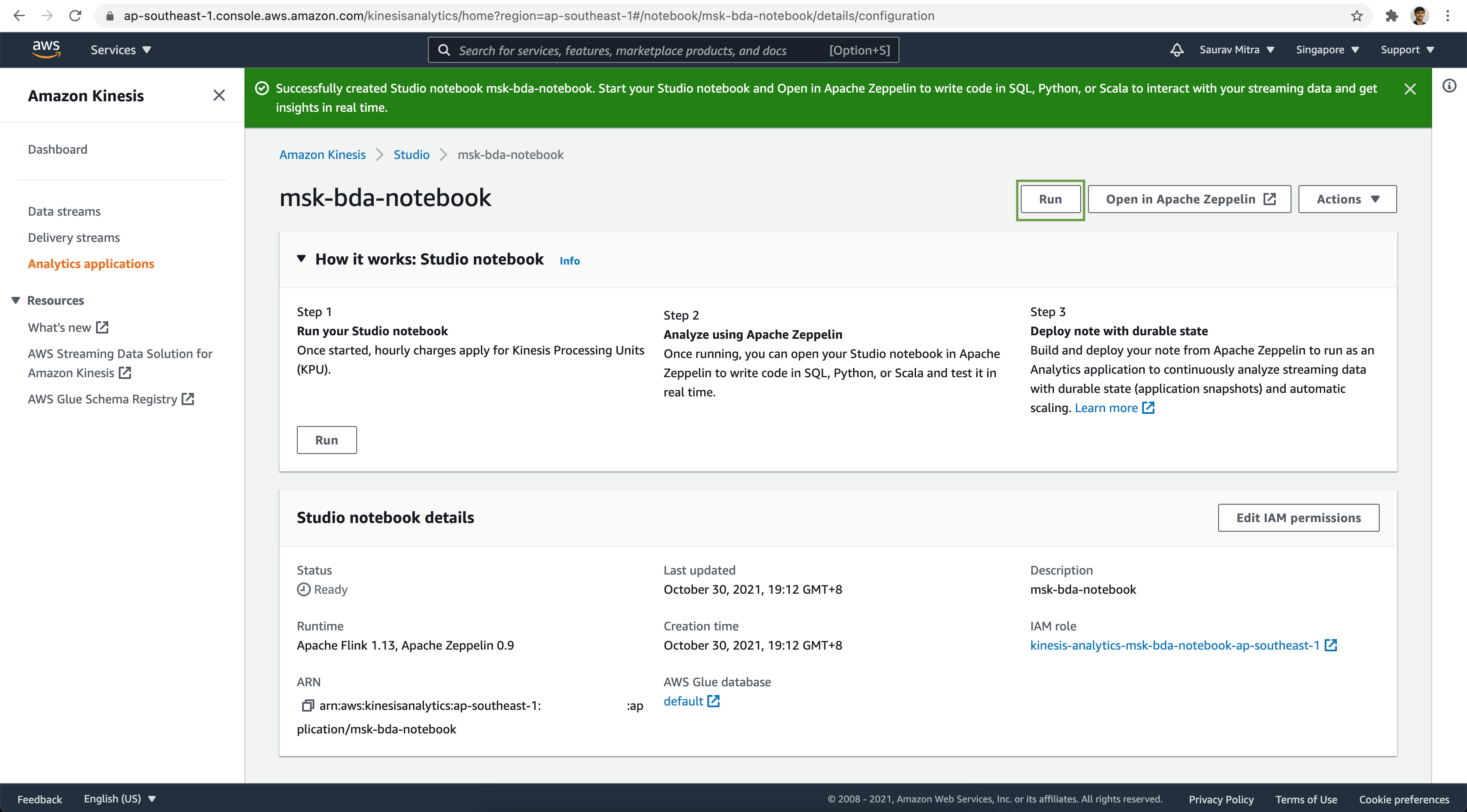The height and width of the screenshot is (812, 1467).
Task: Click Run button under Step 1
Action: [326, 440]
